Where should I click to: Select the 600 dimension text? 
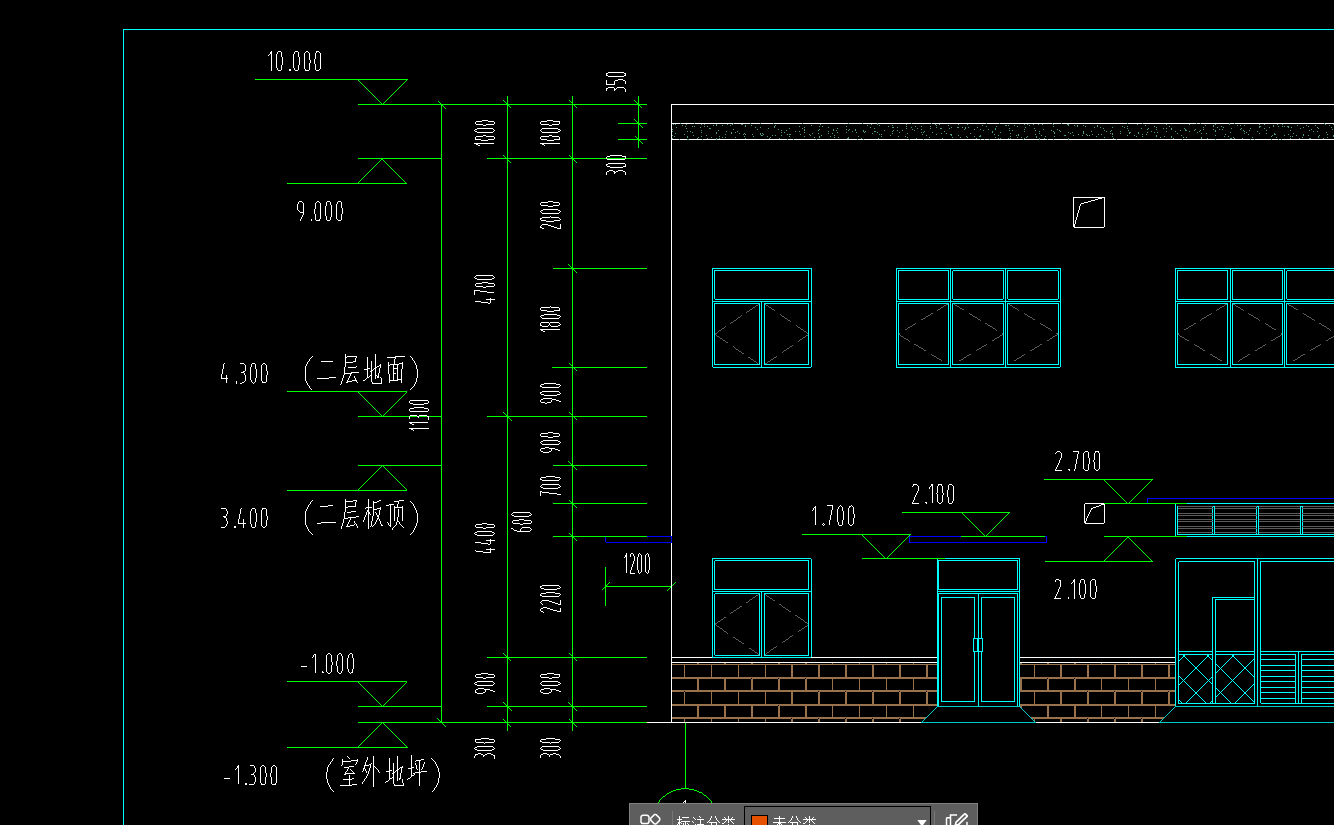524,520
